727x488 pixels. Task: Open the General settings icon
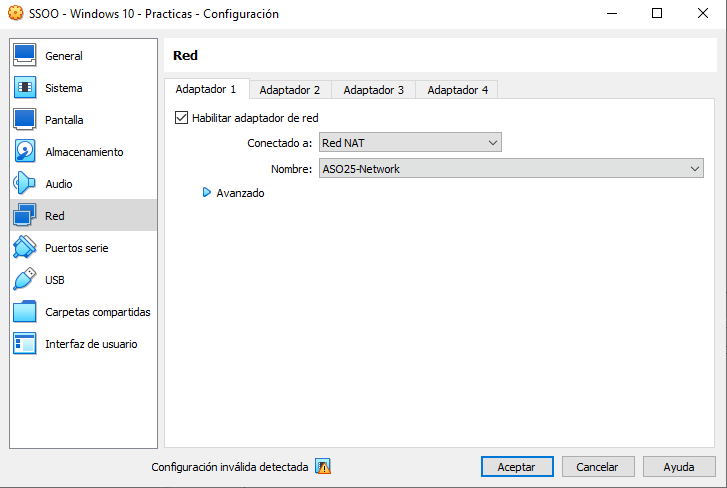(x=25, y=56)
